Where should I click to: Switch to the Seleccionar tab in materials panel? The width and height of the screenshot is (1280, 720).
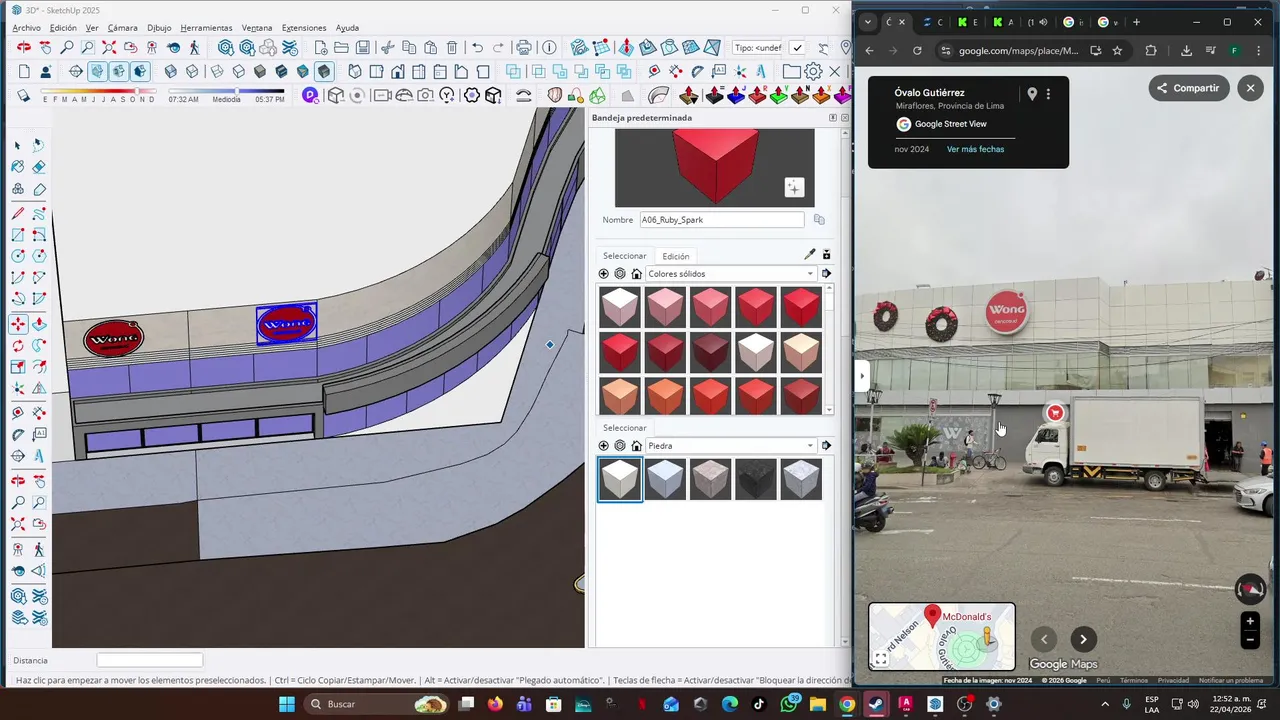point(624,256)
